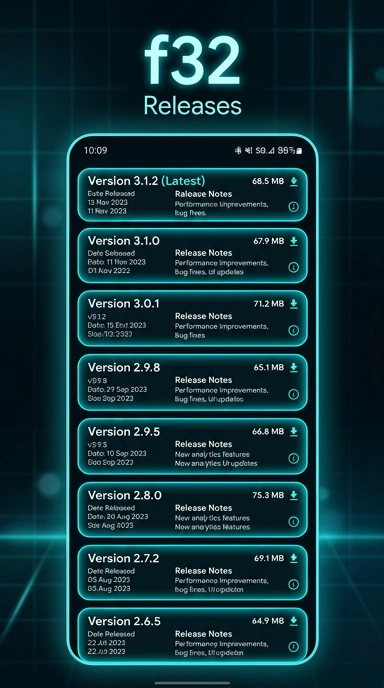This screenshot has width=384, height=688.
Task: Download Version 2.6.5 release
Action: click(x=294, y=621)
